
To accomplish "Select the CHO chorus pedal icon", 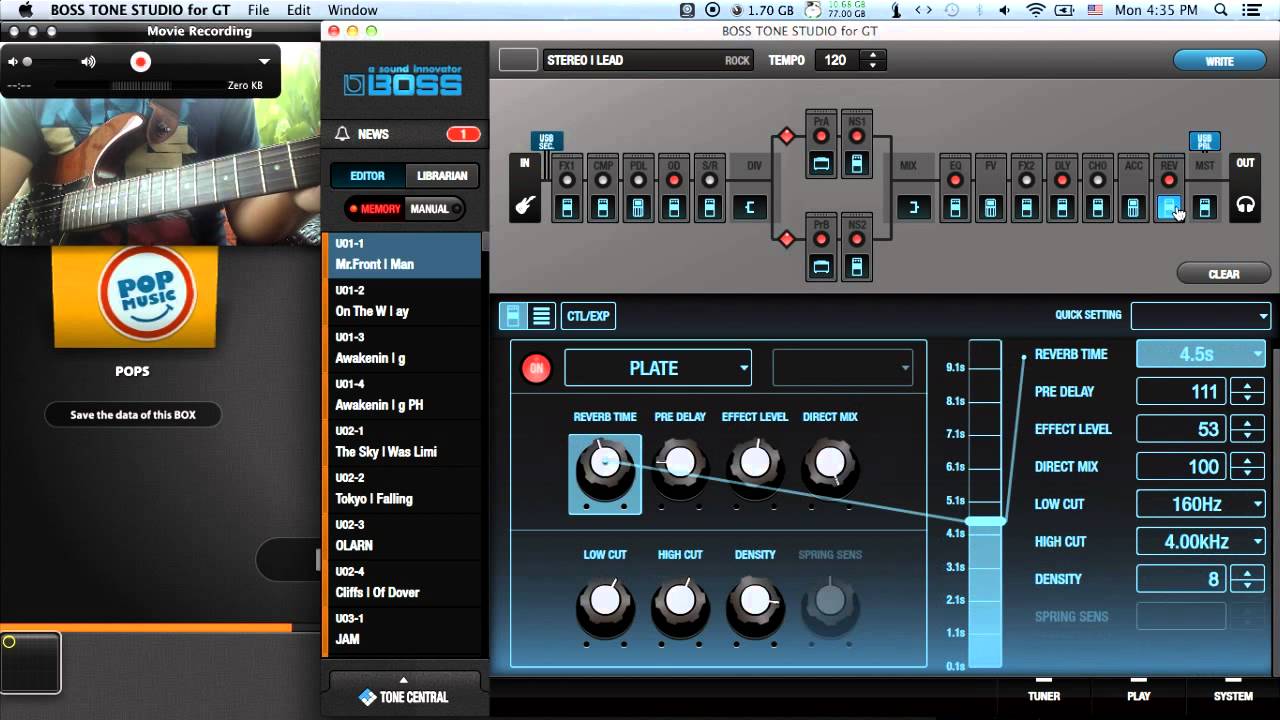I will [x=1098, y=208].
